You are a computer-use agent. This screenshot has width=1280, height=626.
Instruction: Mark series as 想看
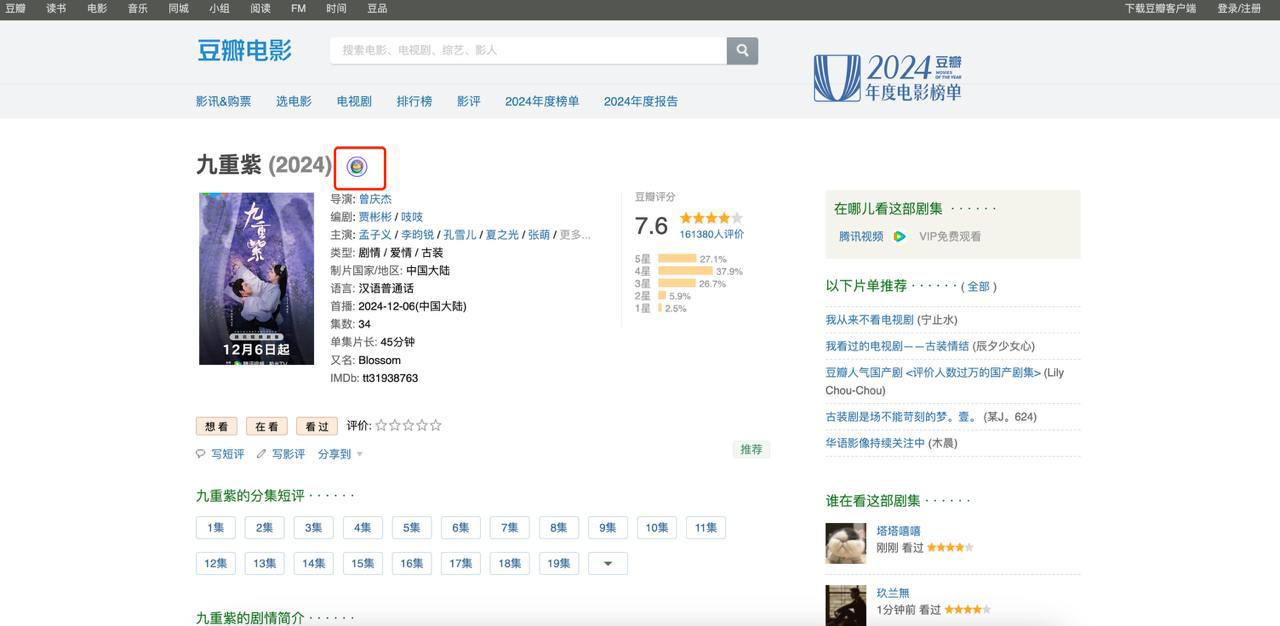point(217,426)
